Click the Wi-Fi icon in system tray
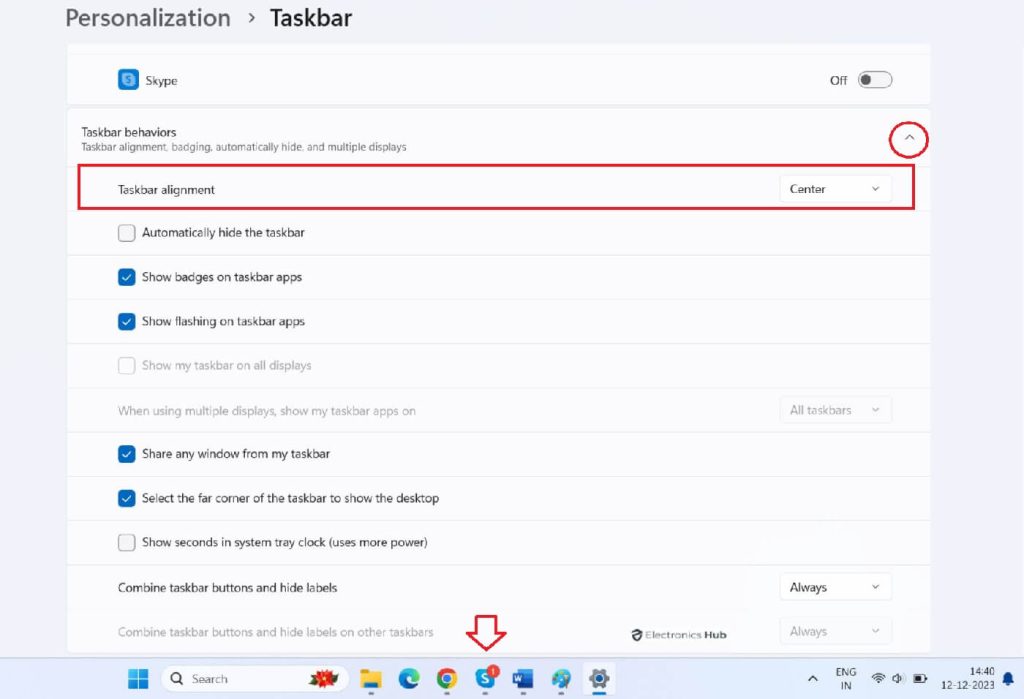Image resolution: width=1024 pixels, height=699 pixels. point(878,677)
